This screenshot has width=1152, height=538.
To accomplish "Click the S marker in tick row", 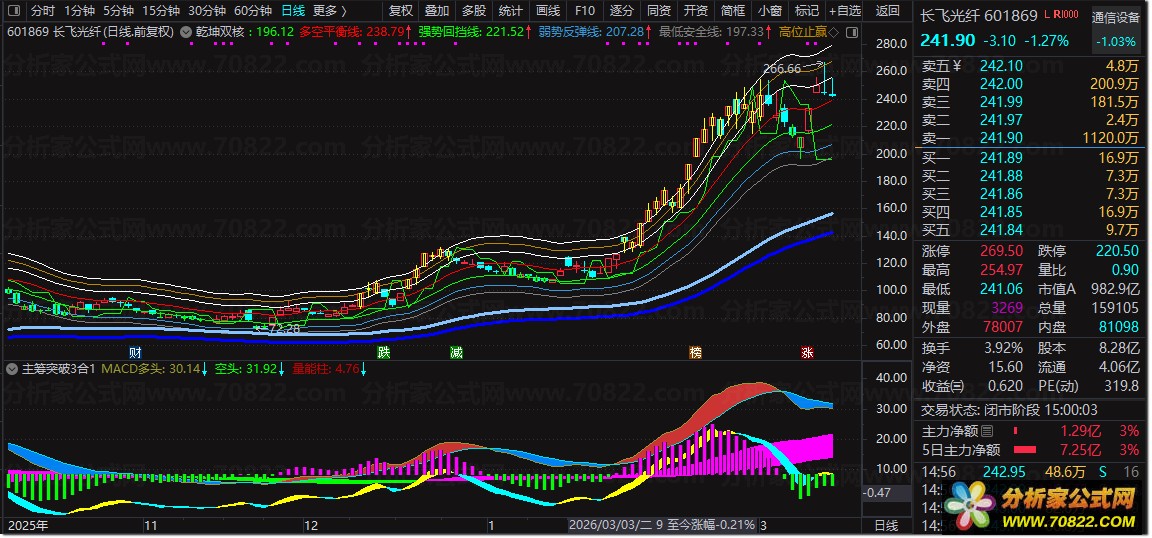I will (x=1102, y=471).
